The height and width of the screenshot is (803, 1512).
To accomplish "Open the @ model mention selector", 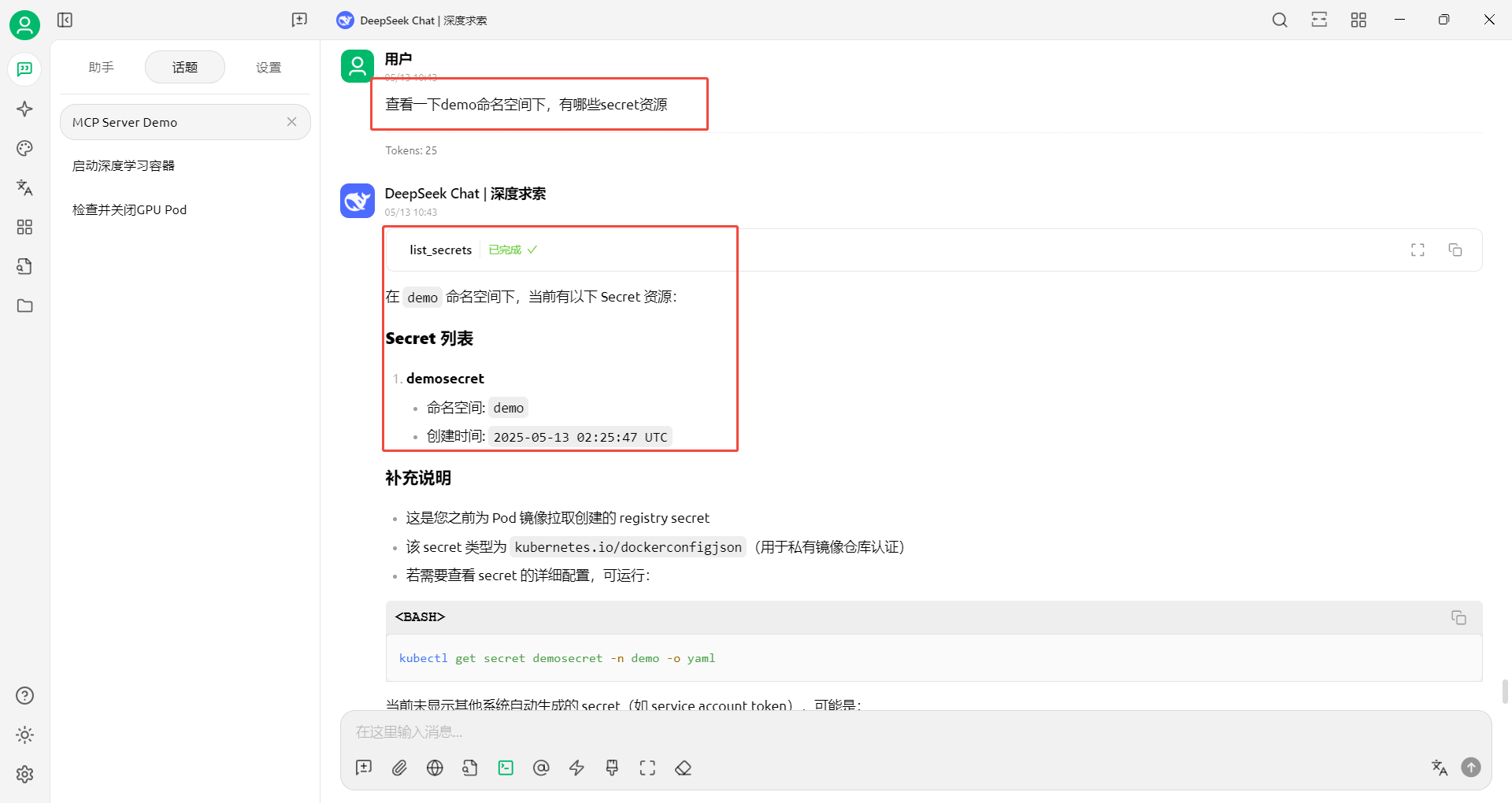I will 541,768.
